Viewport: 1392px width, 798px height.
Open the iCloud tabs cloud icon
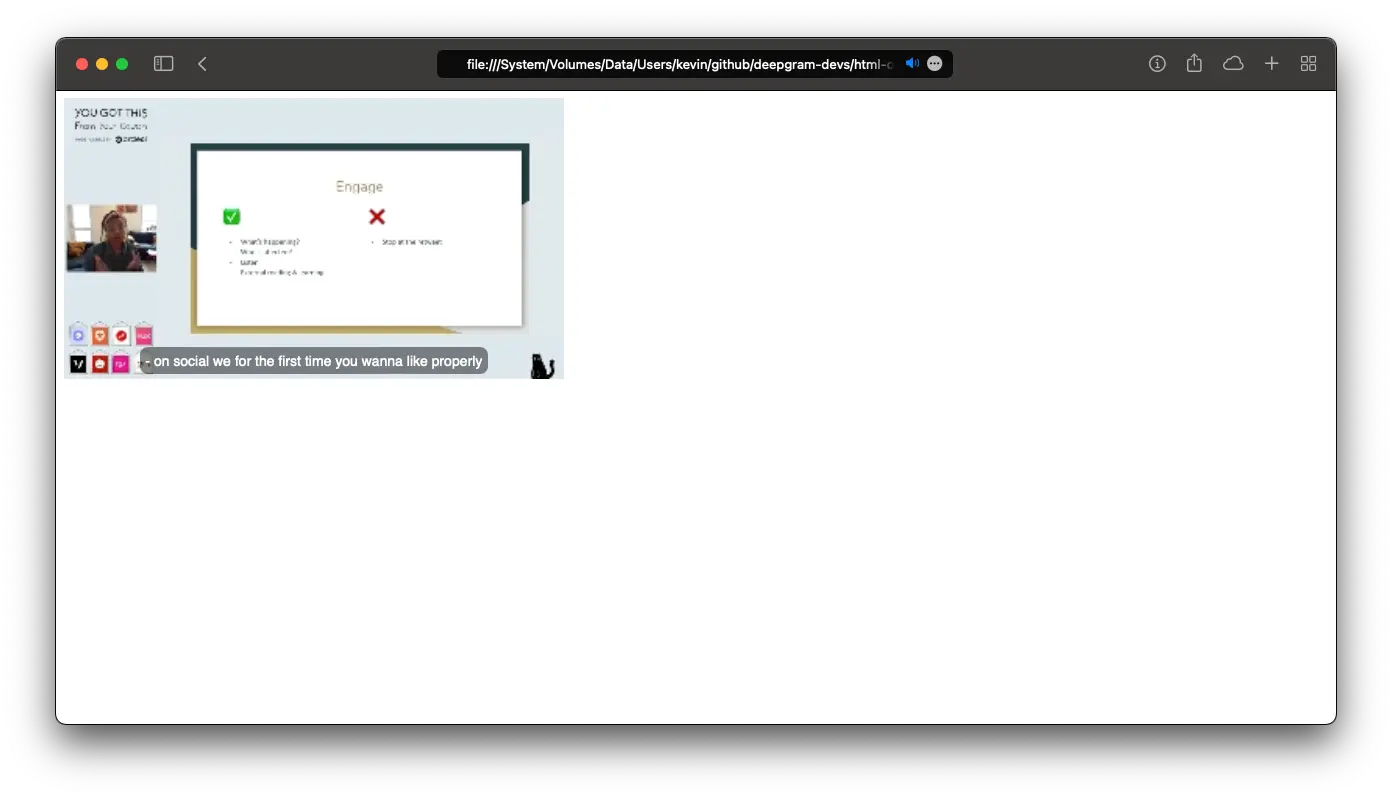(1233, 63)
